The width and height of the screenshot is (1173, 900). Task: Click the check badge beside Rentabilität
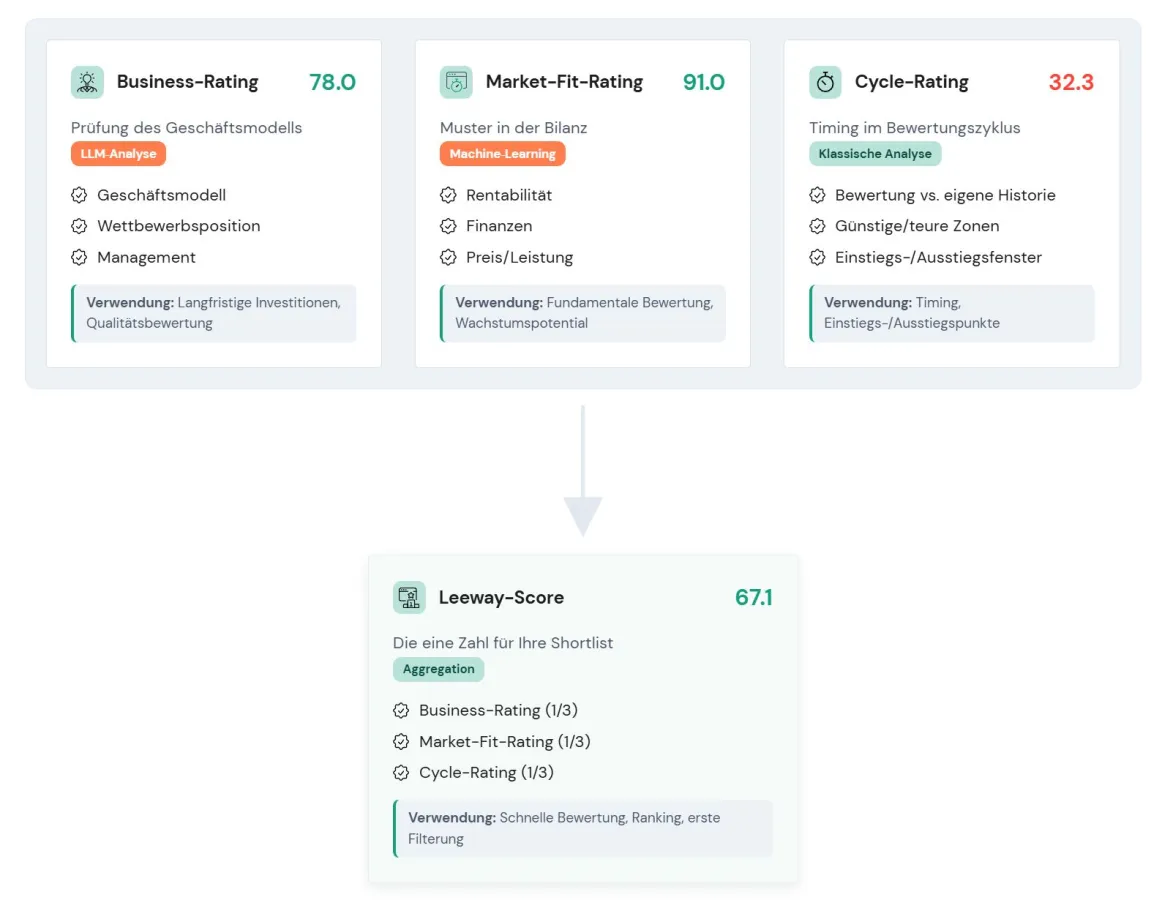449,195
